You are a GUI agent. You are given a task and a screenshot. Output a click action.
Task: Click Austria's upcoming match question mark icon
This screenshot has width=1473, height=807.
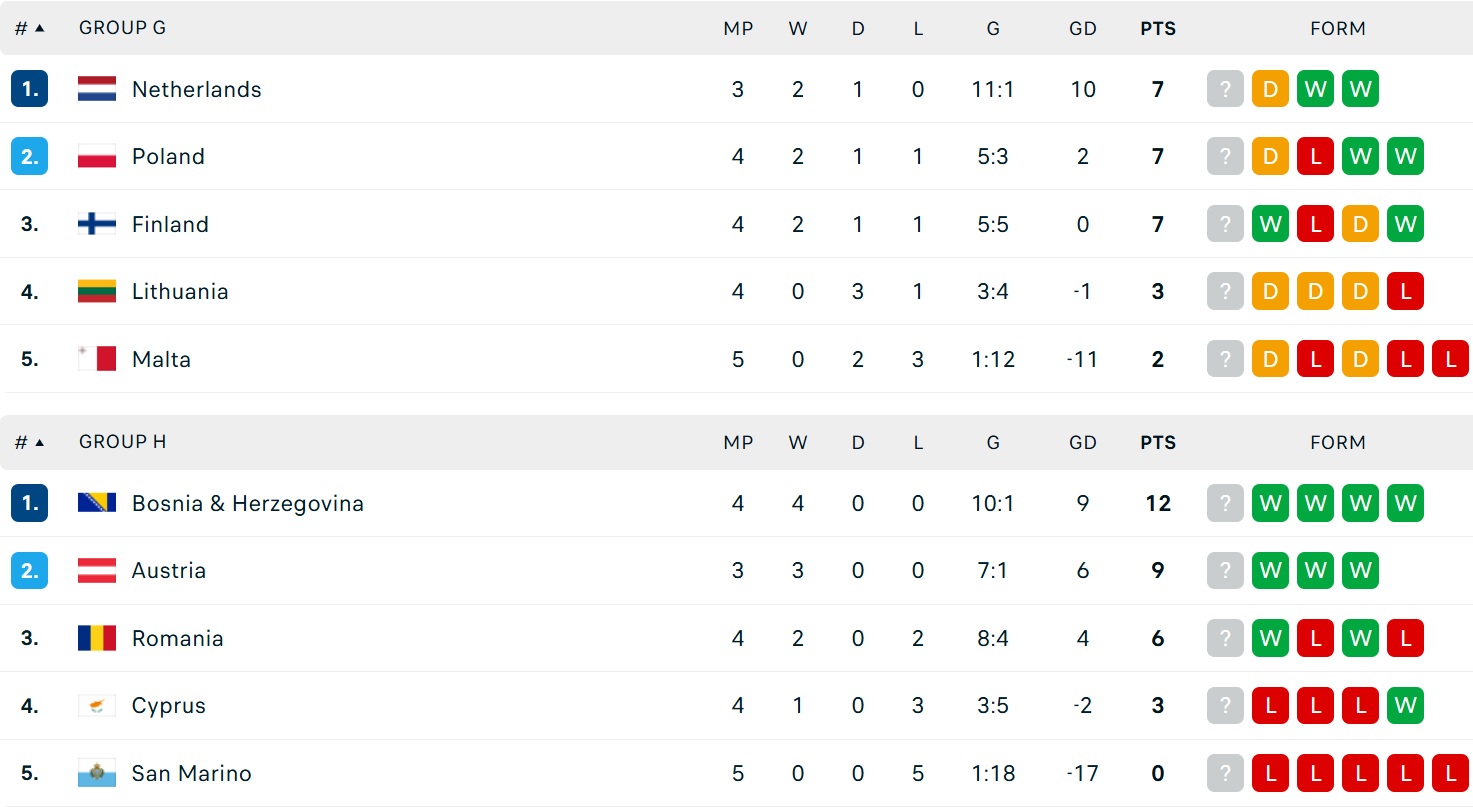click(1225, 571)
